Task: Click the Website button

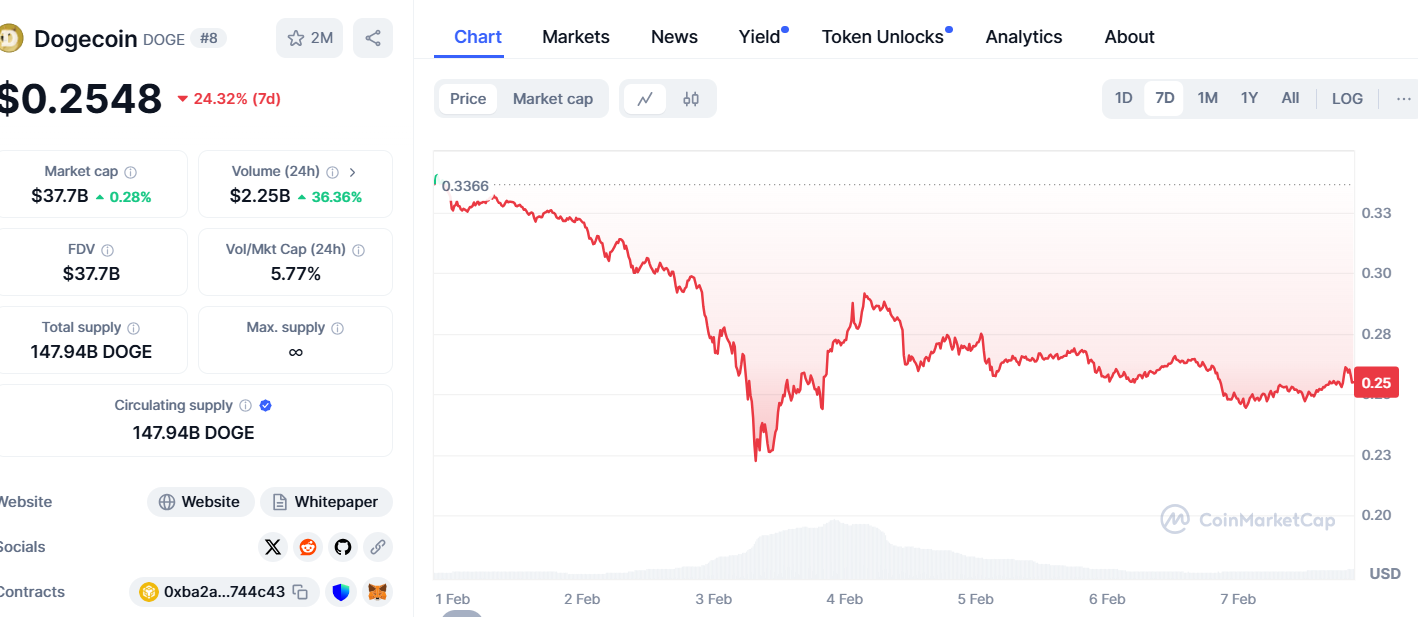Action: click(200, 502)
